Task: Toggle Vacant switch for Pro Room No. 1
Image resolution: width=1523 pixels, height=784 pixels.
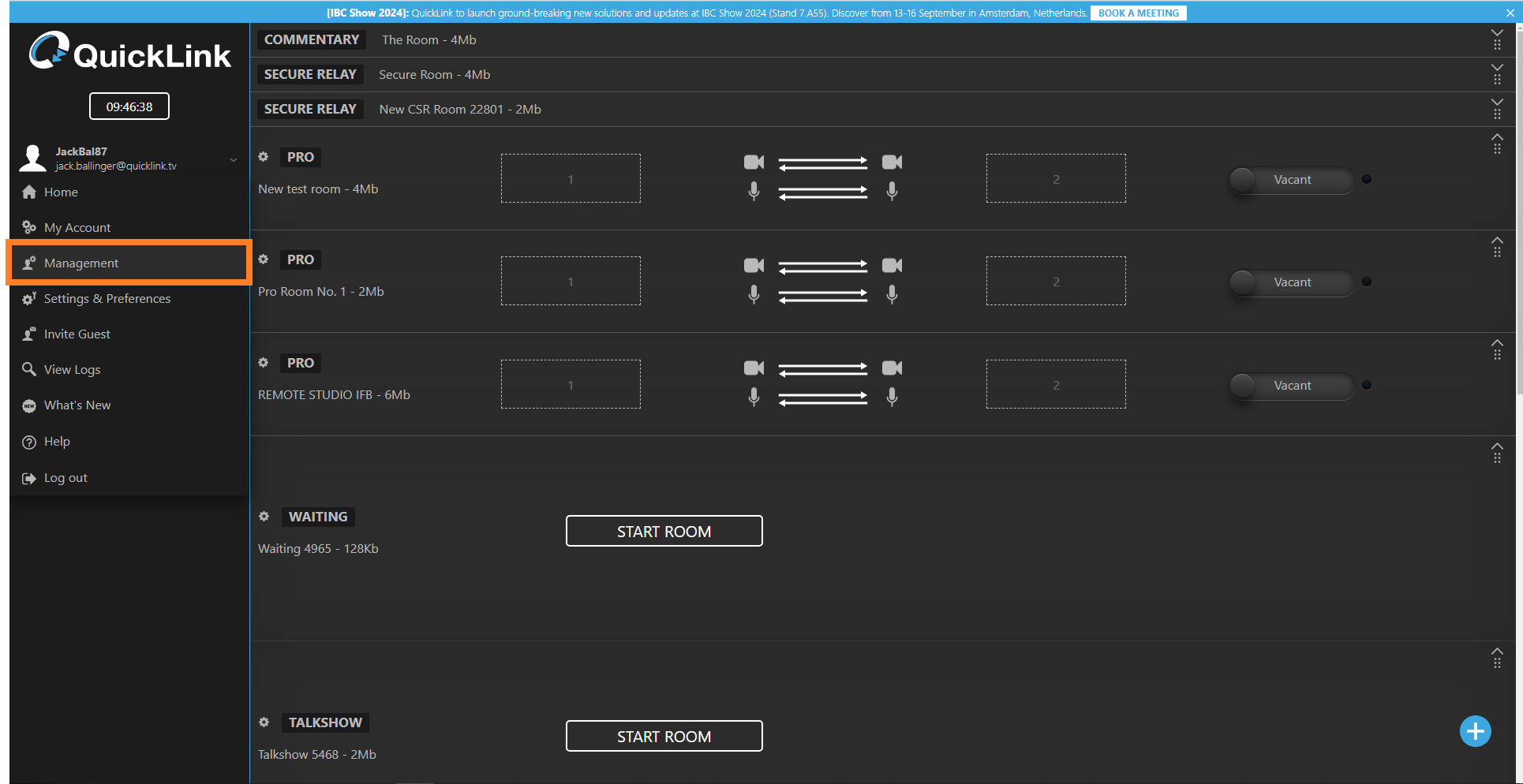Action: [x=1244, y=282]
